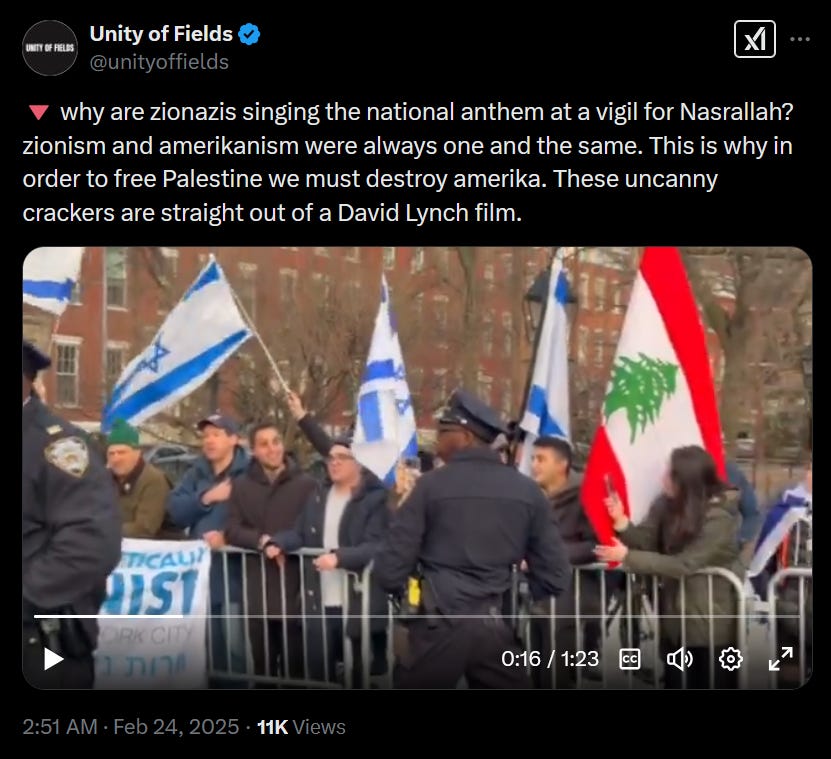Click the red triangle emoji in post
This screenshot has height=759, width=831.
point(38,113)
